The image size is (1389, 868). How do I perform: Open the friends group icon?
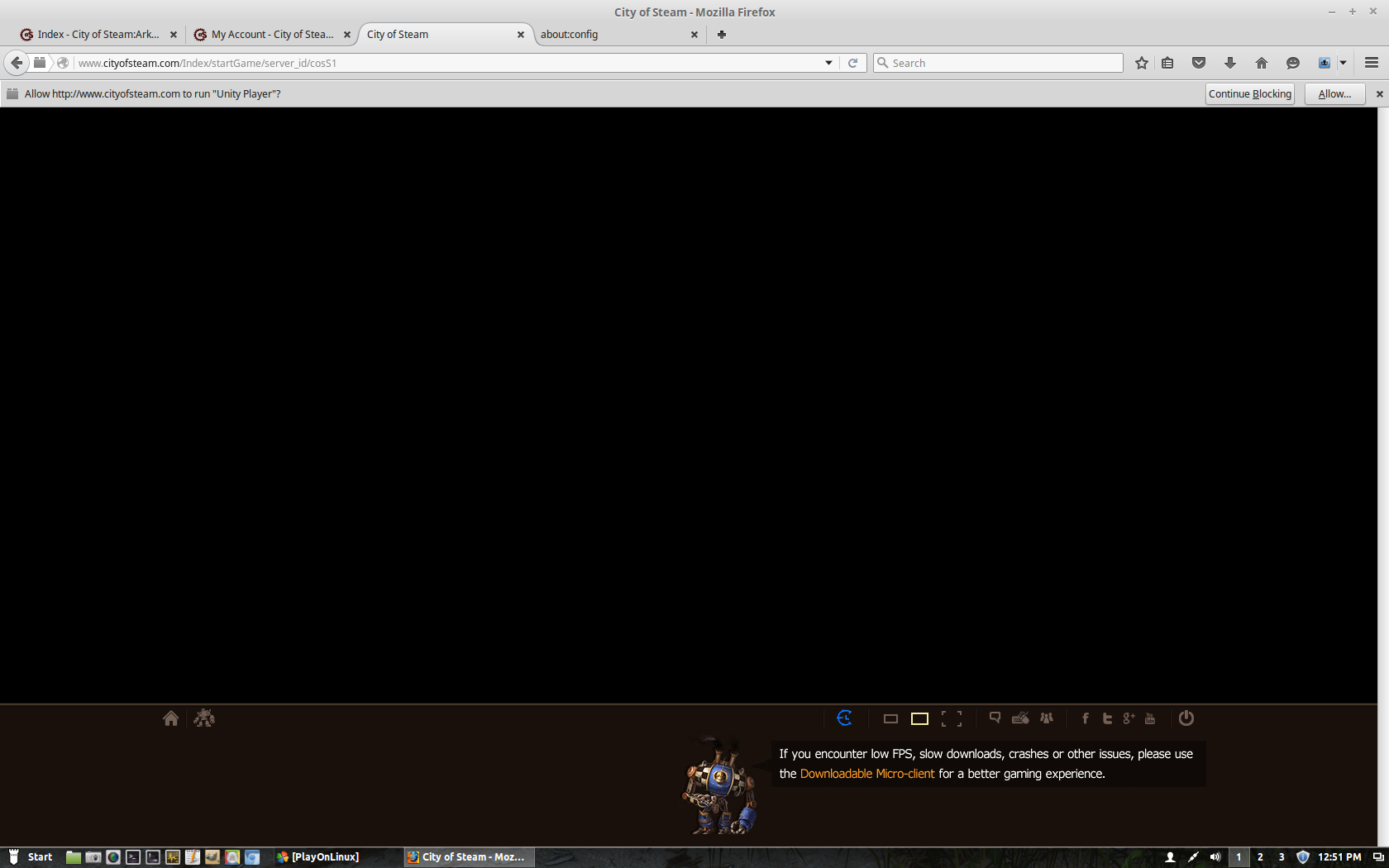tap(1047, 718)
